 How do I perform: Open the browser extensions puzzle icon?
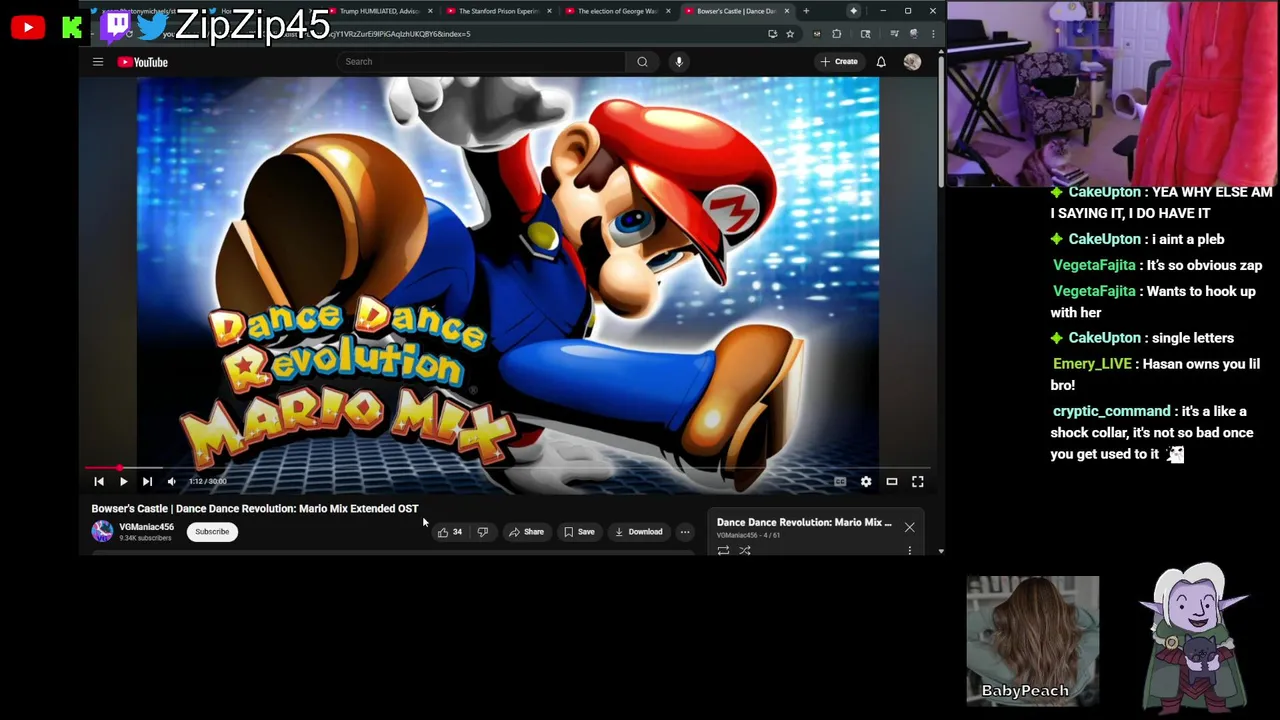pos(837,34)
